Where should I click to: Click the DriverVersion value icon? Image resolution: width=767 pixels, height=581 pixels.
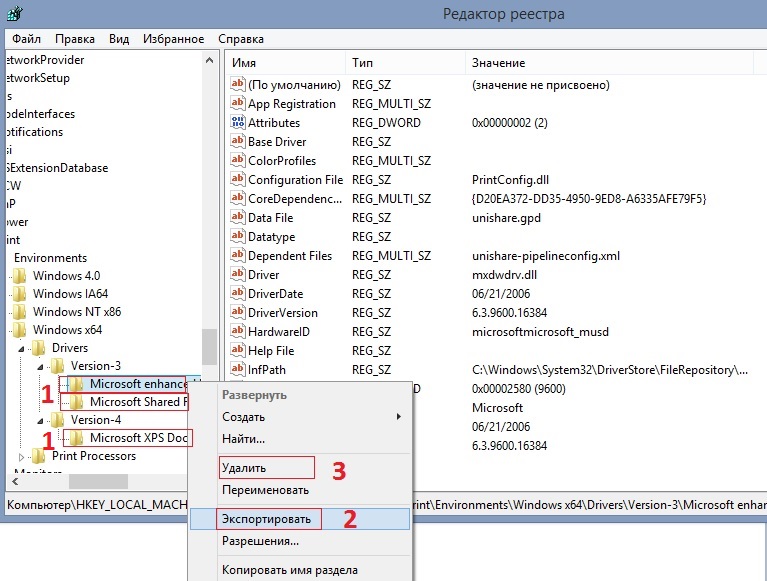tap(238, 312)
